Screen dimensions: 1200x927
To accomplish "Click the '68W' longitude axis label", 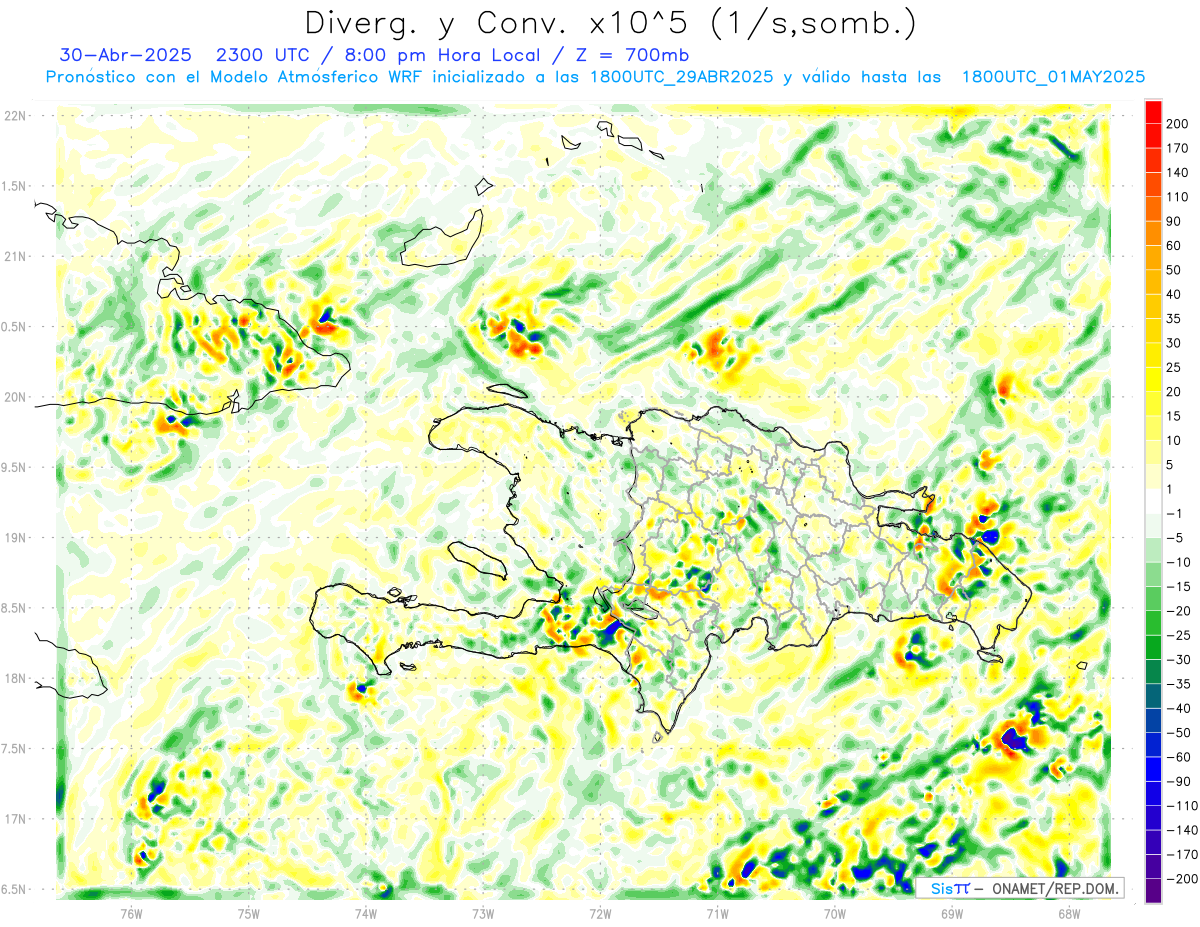I will [1069, 913].
